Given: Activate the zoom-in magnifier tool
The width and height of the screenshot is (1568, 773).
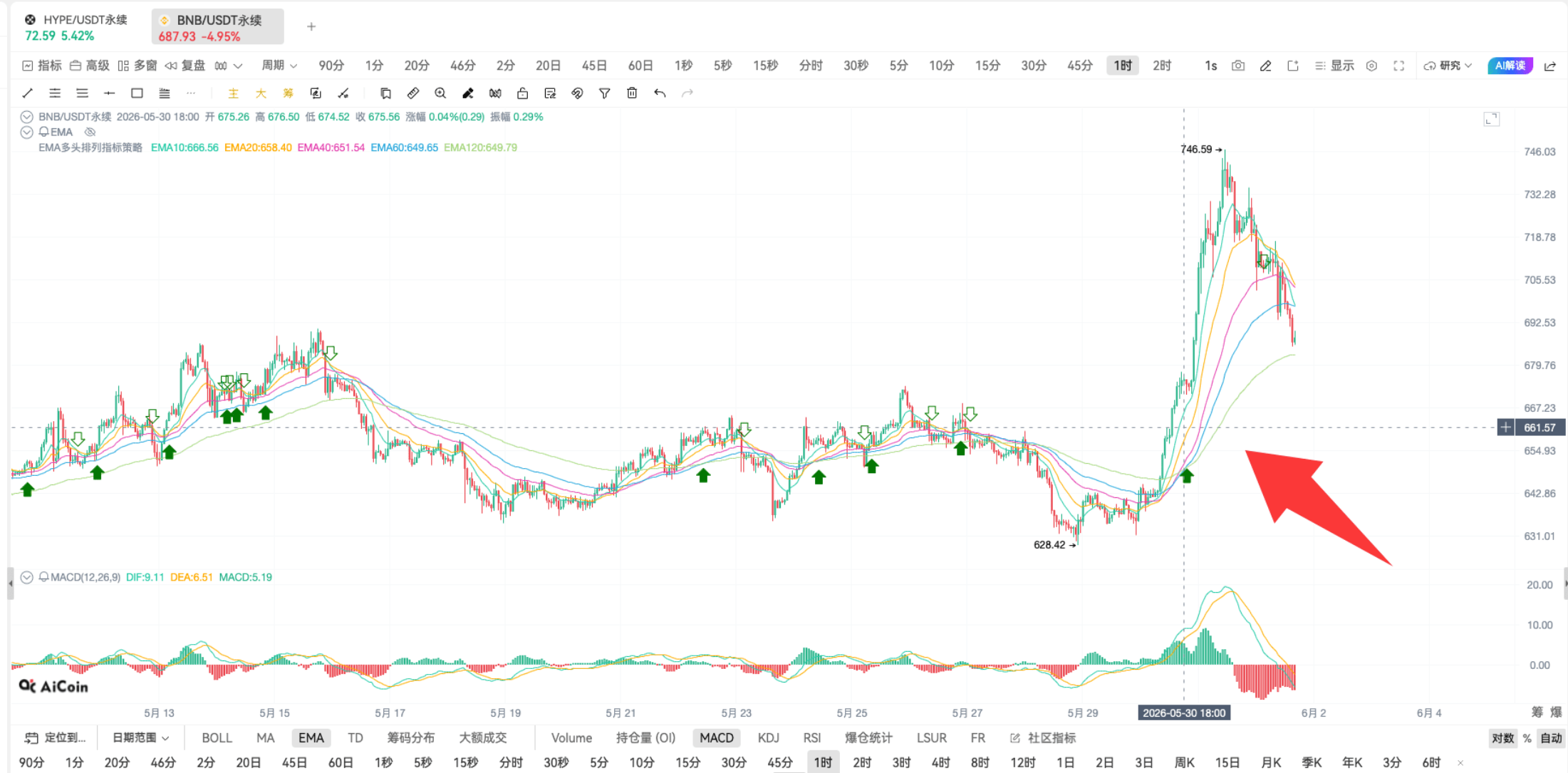Looking at the screenshot, I should pos(440,93).
